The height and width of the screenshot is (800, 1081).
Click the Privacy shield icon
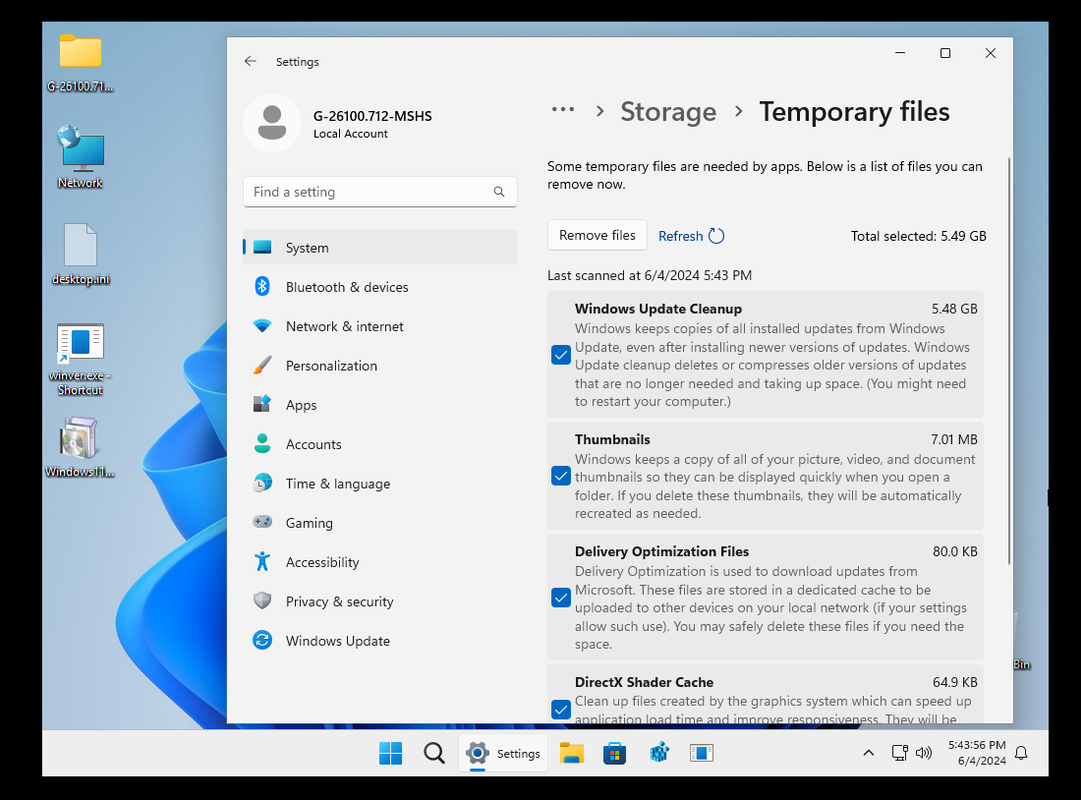tap(262, 601)
